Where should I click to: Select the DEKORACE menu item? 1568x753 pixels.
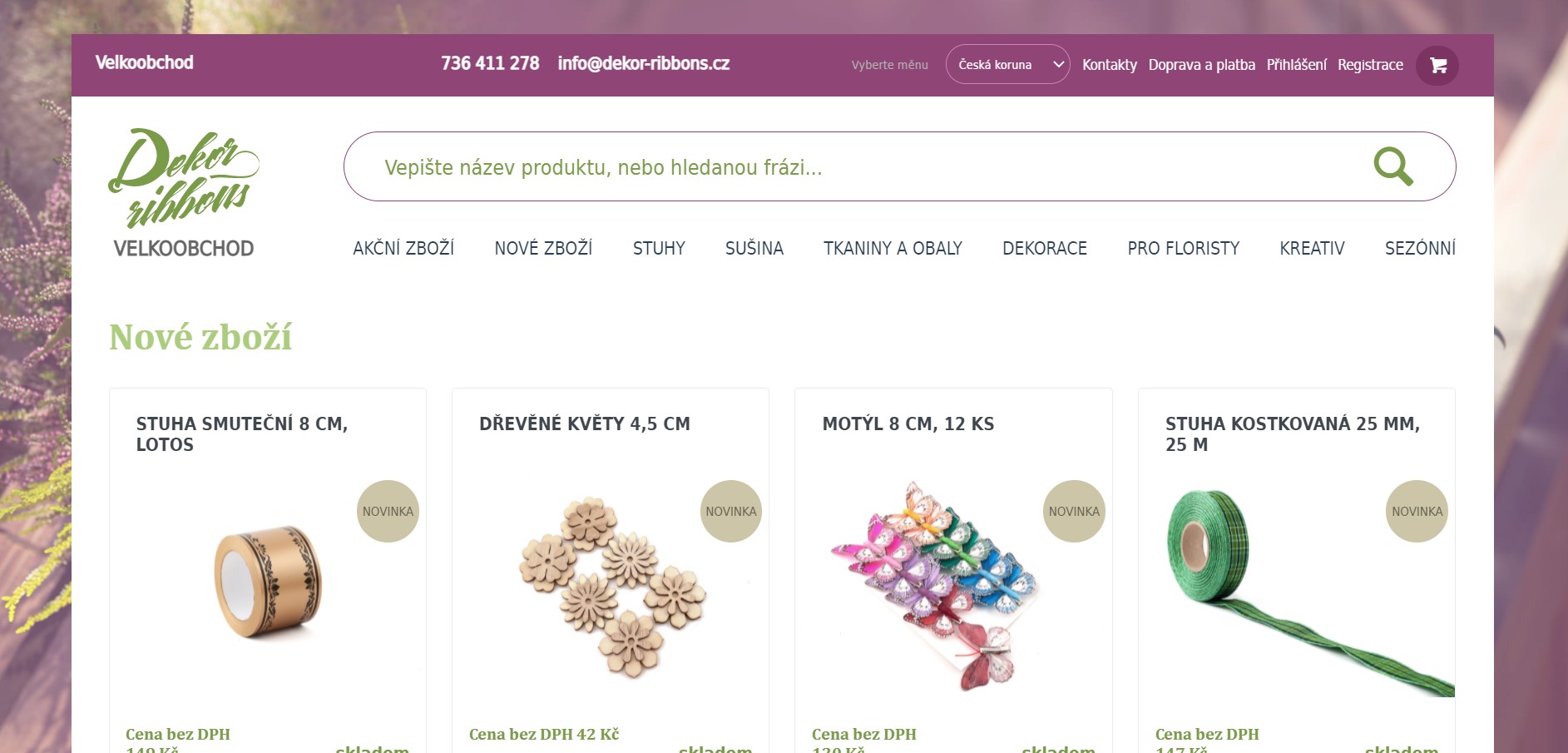click(x=1045, y=248)
